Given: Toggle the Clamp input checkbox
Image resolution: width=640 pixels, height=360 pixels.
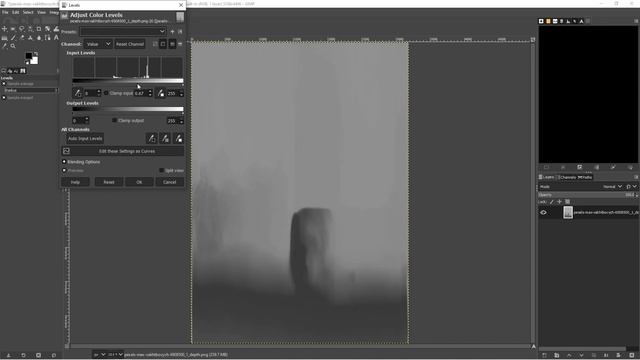Looking at the screenshot, I should [106, 93].
